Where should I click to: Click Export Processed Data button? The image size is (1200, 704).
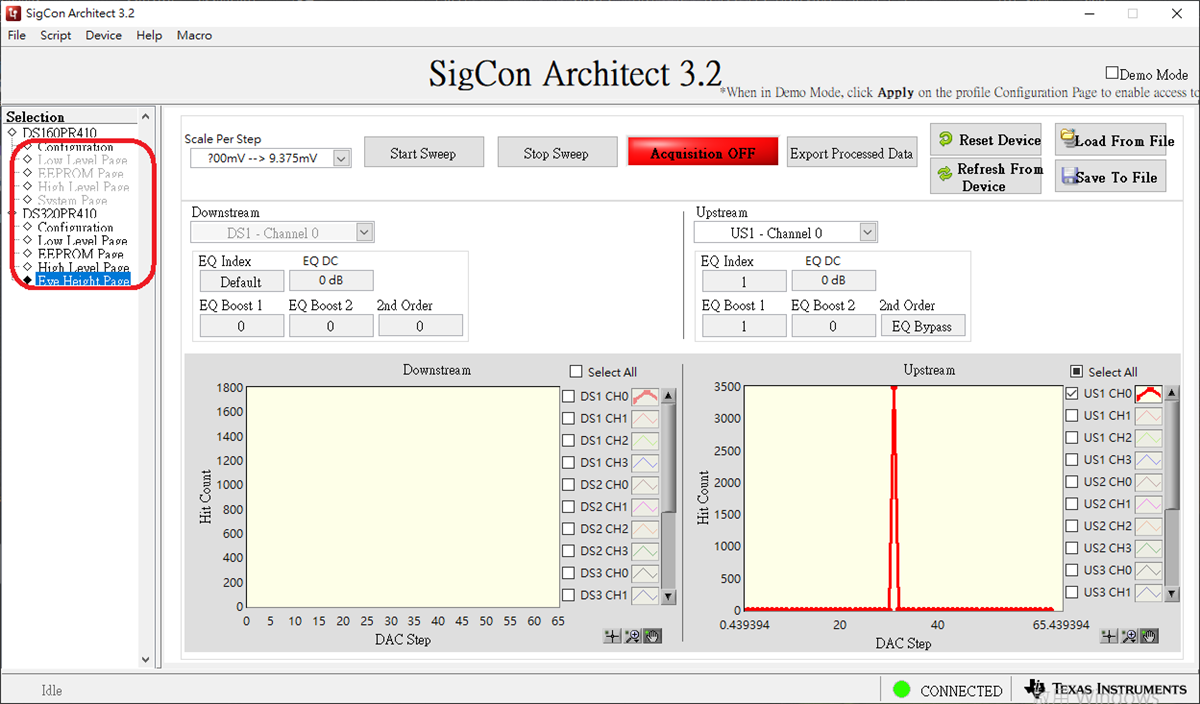[851, 153]
